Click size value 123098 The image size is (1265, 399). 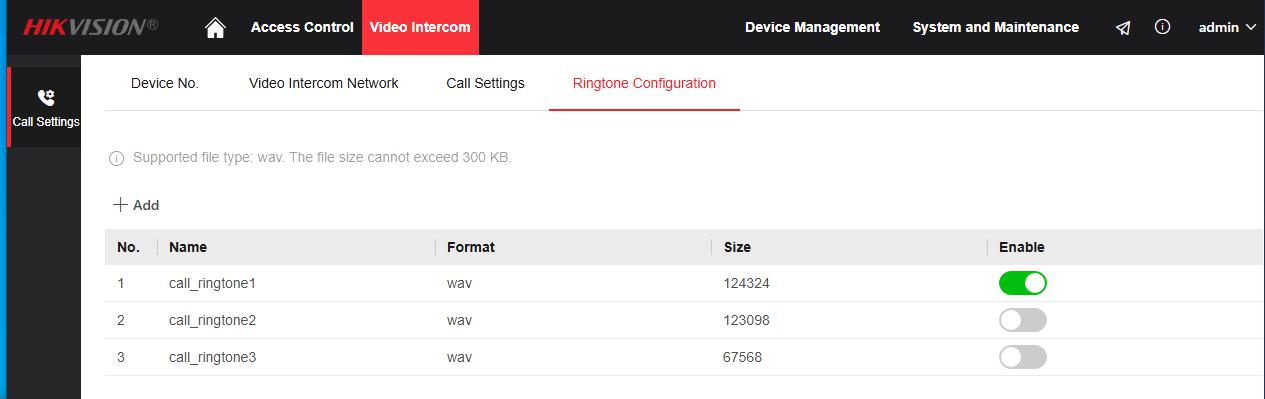(746, 320)
